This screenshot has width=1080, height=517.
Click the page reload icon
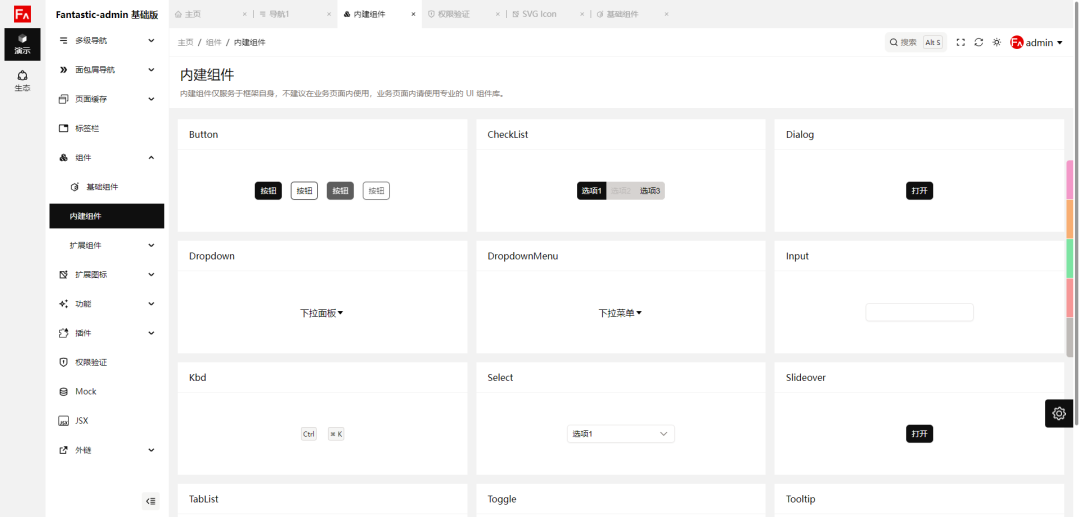pos(979,42)
